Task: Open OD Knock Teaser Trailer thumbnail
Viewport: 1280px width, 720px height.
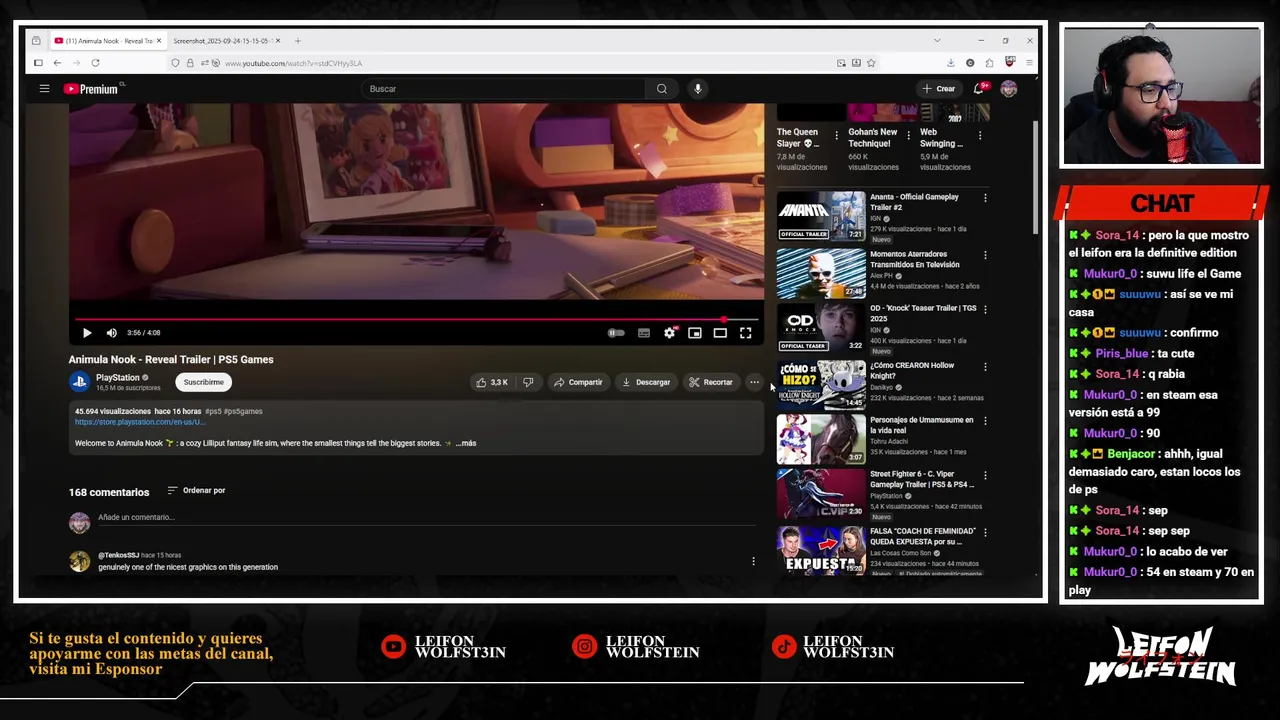Action: (x=821, y=328)
